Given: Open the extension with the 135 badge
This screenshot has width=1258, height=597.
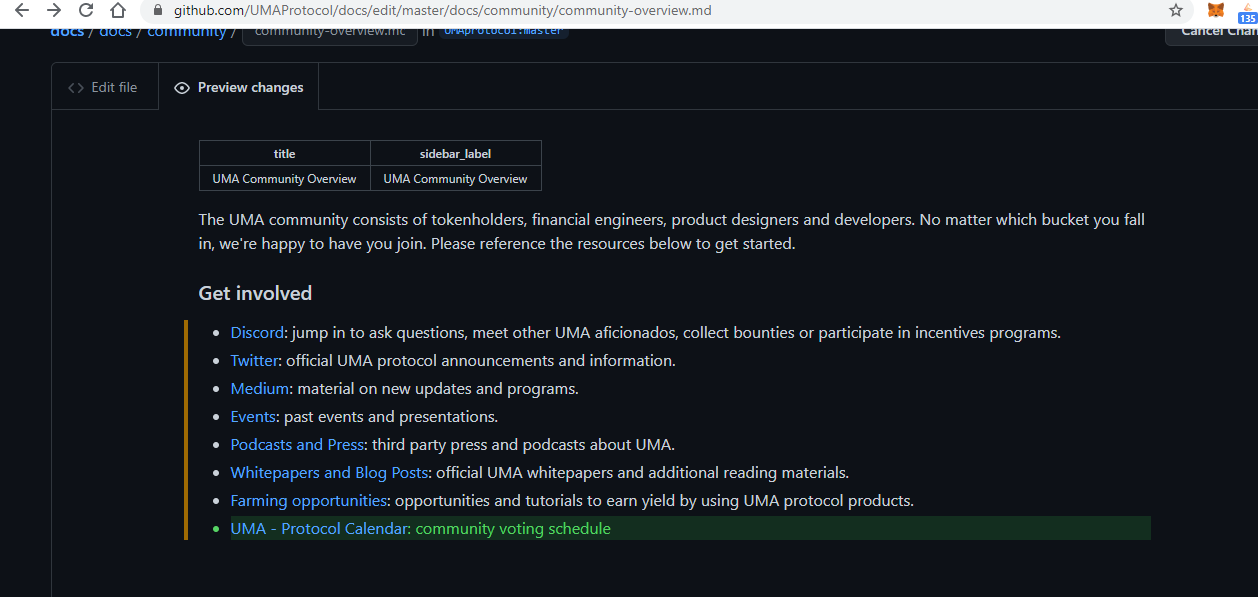Looking at the screenshot, I should tap(1247, 12).
